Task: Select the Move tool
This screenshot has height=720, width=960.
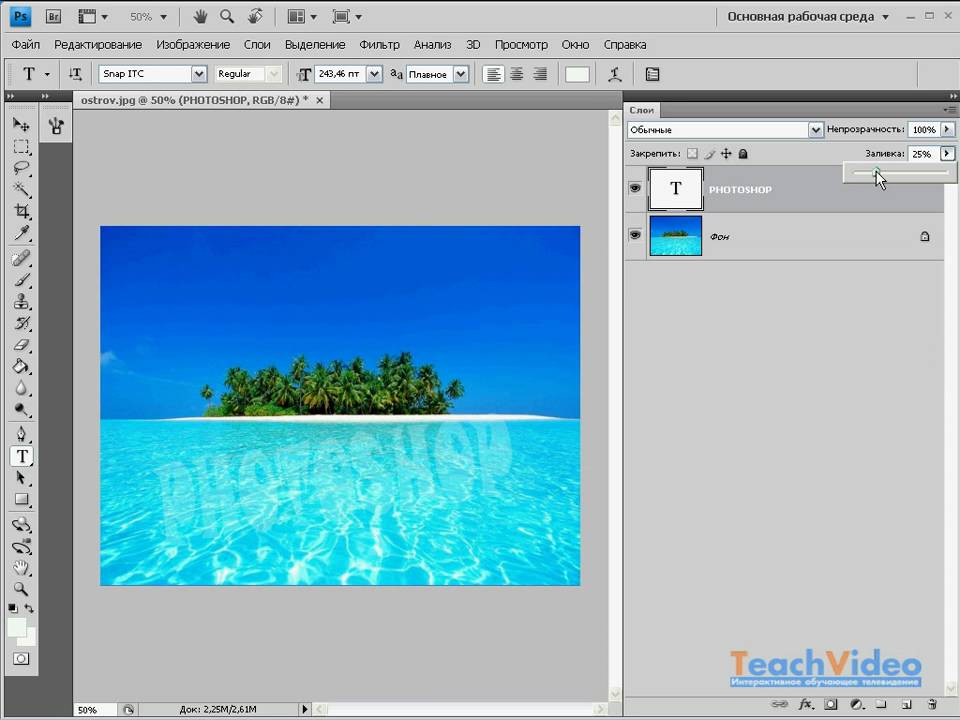Action: pos(21,125)
